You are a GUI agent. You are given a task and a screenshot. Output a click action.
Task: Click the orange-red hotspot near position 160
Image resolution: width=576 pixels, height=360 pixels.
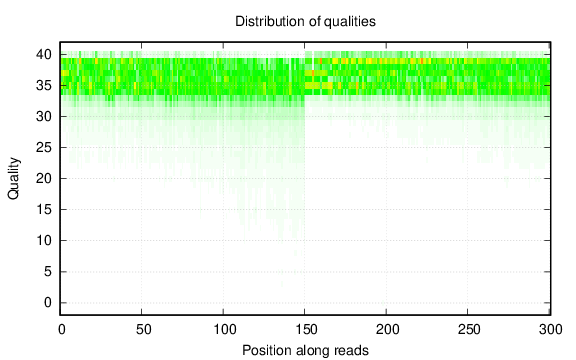click(321, 61)
